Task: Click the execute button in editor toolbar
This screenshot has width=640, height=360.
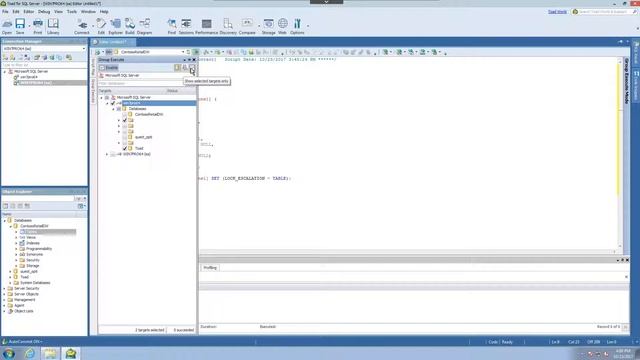Action: coord(196,52)
